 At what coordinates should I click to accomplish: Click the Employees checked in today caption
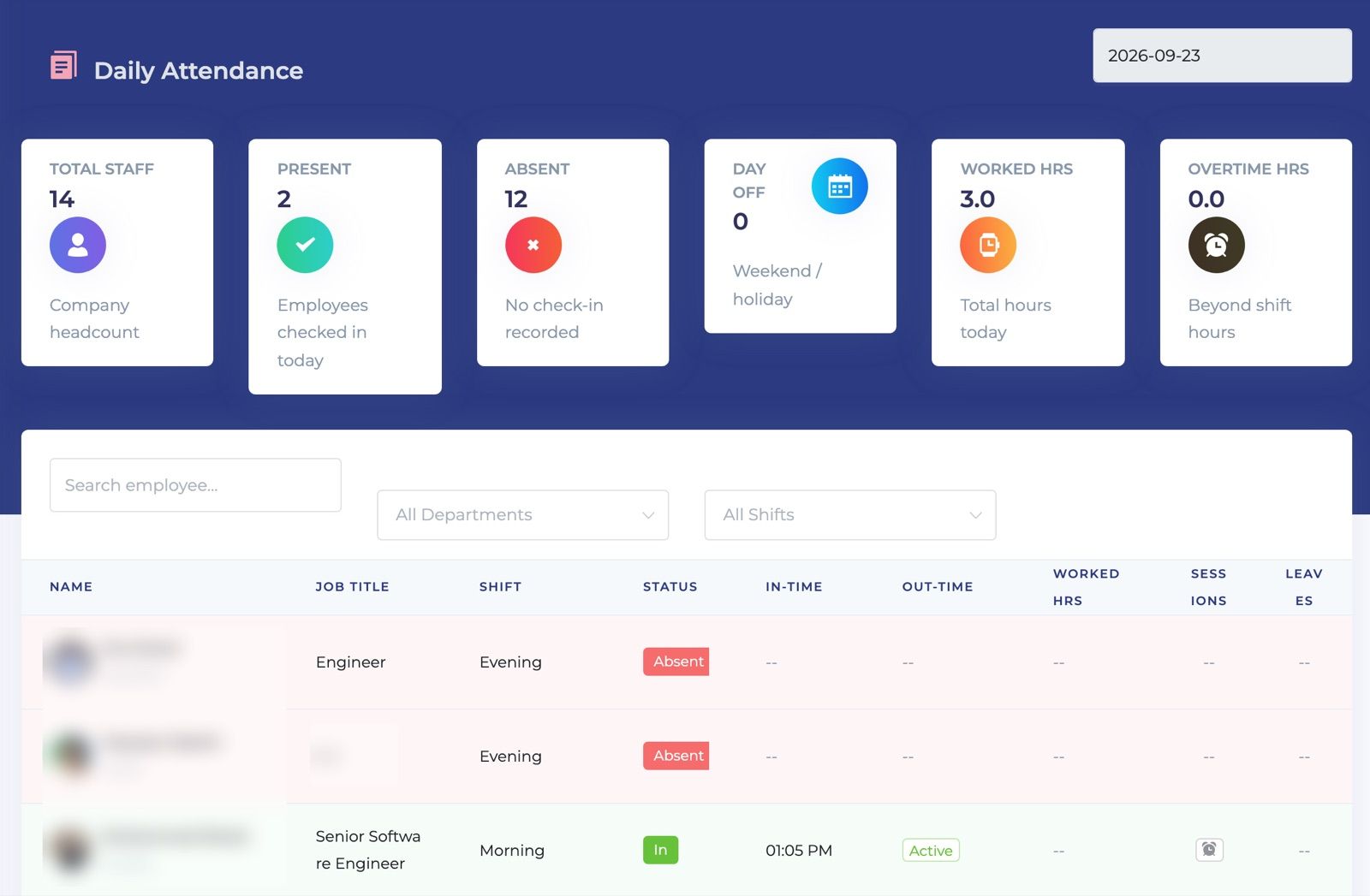pos(323,333)
